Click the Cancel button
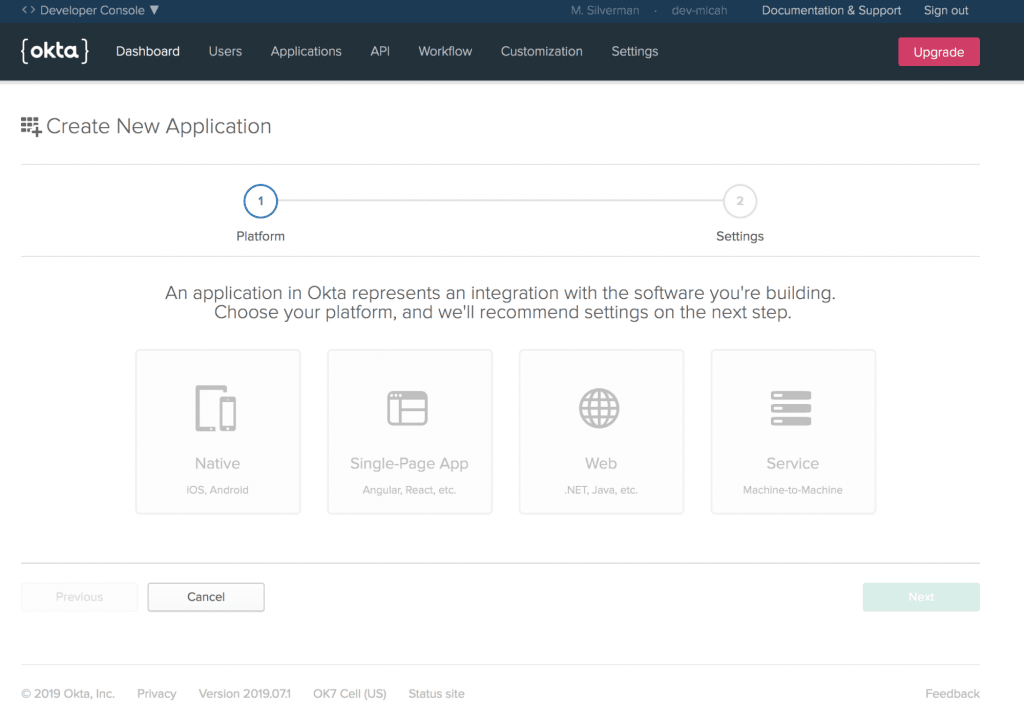This screenshot has width=1024, height=721. click(x=206, y=597)
